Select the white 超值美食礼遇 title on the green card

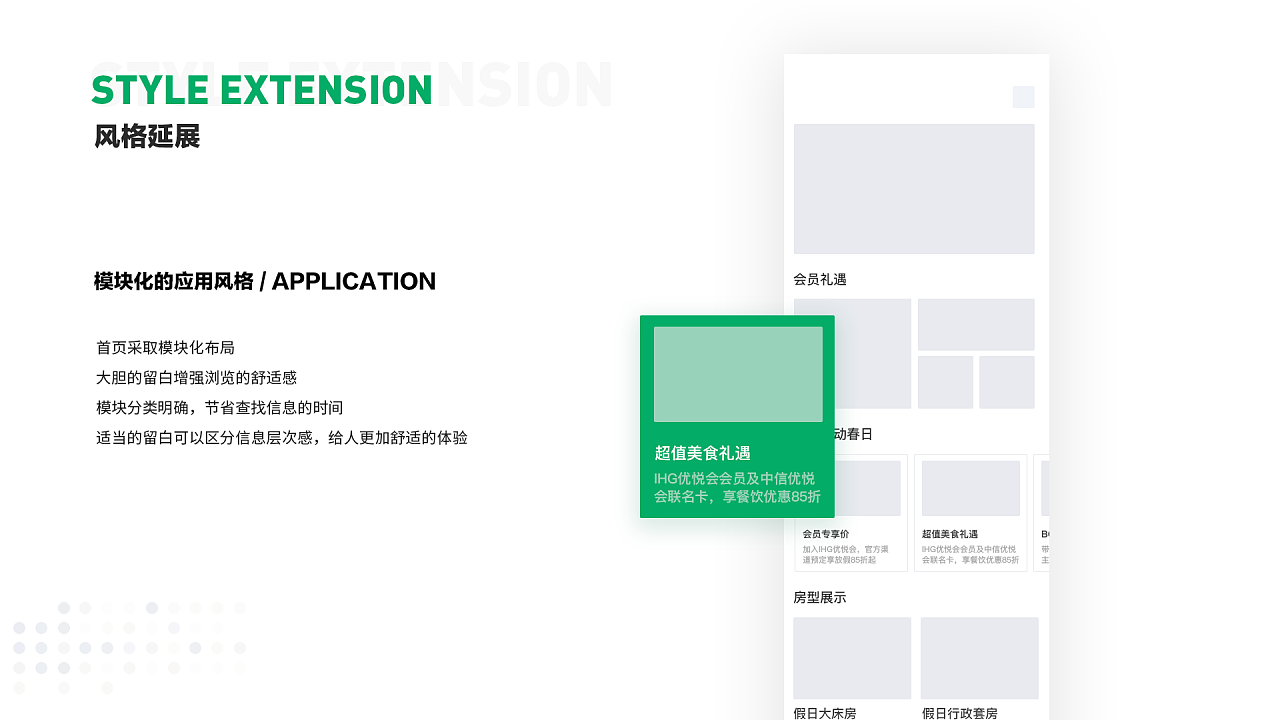[x=702, y=453]
